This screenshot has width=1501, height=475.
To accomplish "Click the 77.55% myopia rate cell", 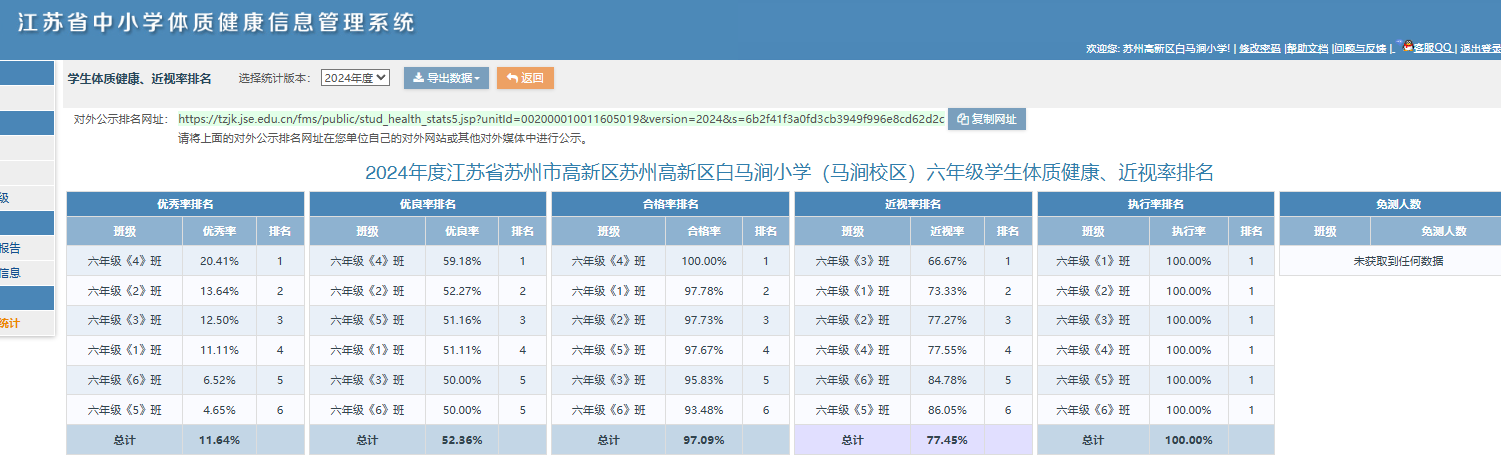I will tap(947, 350).
